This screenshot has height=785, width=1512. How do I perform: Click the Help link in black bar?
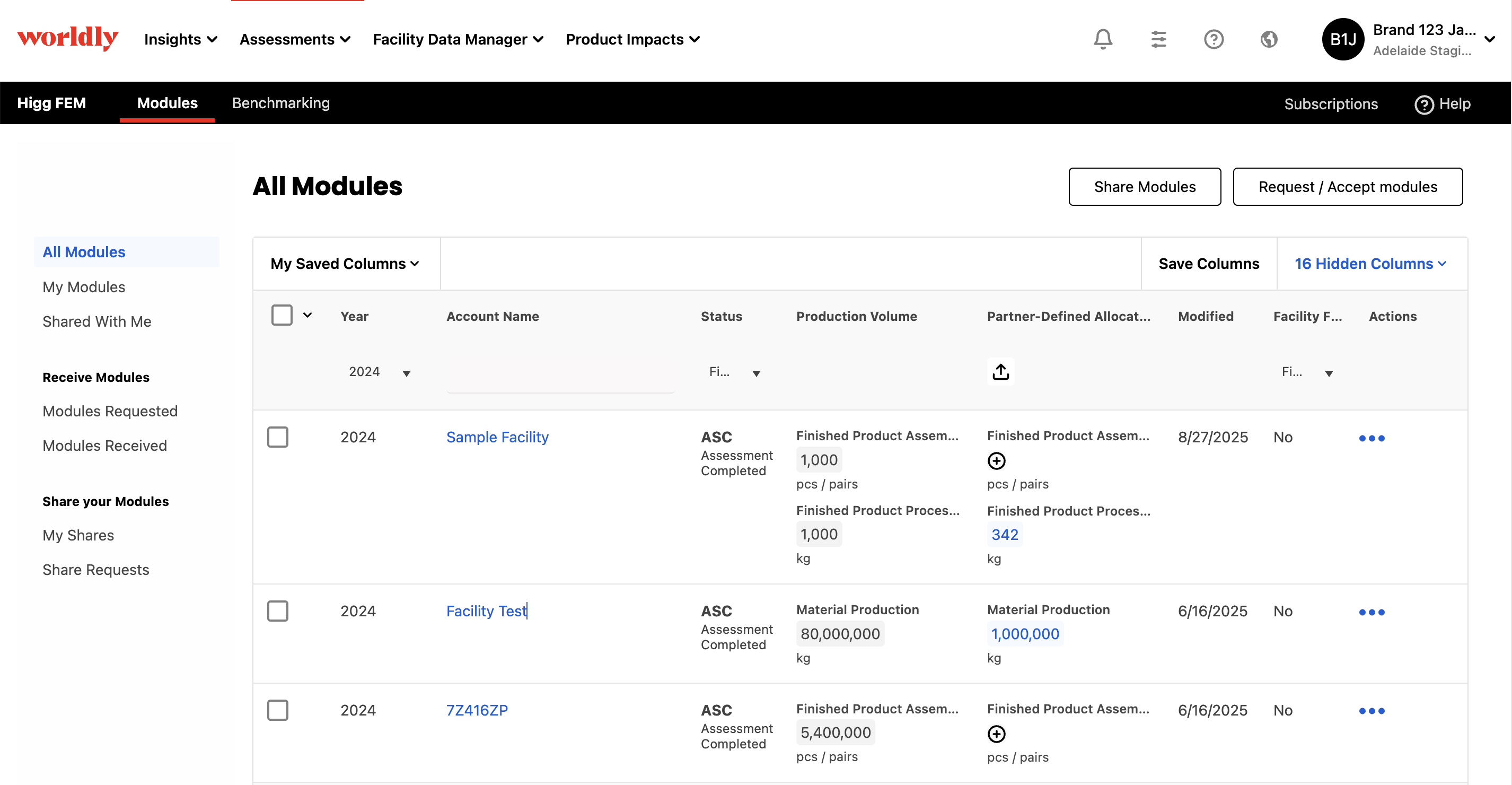(x=1442, y=104)
